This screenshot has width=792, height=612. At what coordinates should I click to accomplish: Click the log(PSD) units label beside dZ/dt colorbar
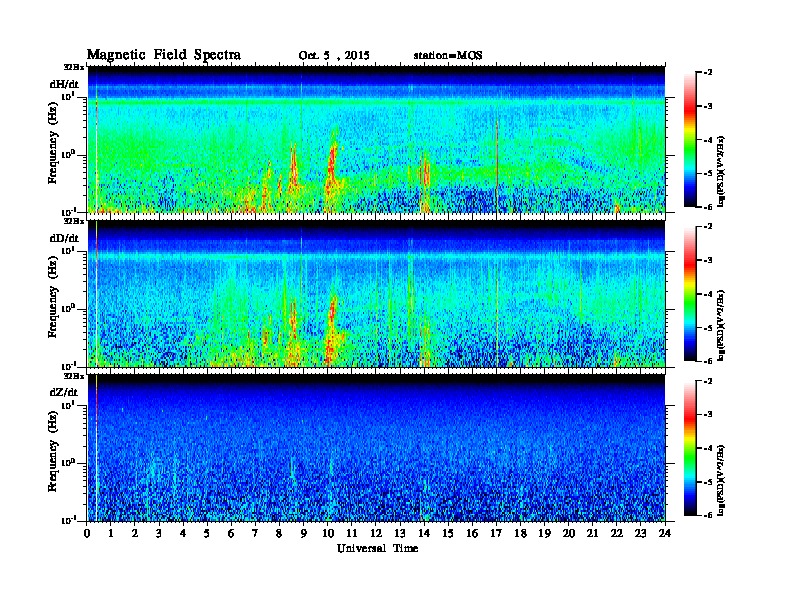click(x=722, y=481)
